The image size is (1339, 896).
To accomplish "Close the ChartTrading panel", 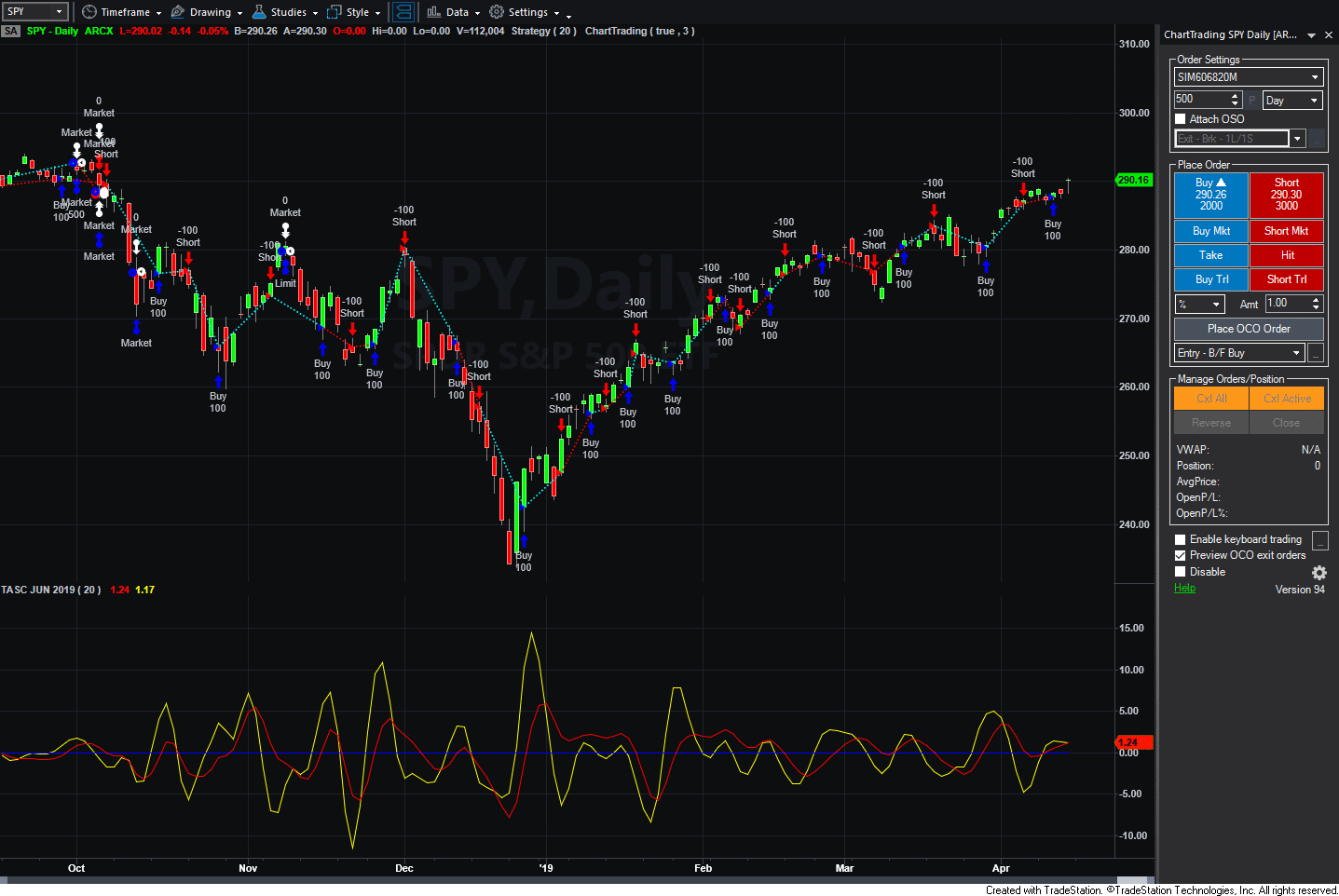I will tap(1329, 35).
